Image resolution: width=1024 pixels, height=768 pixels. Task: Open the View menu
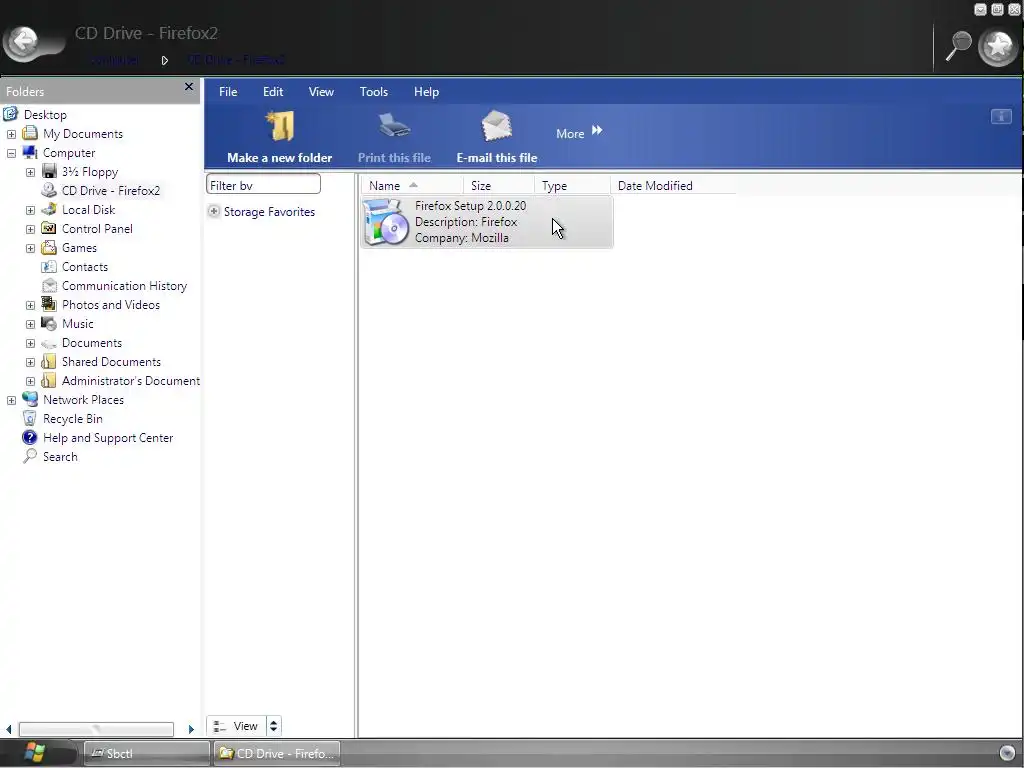(321, 92)
